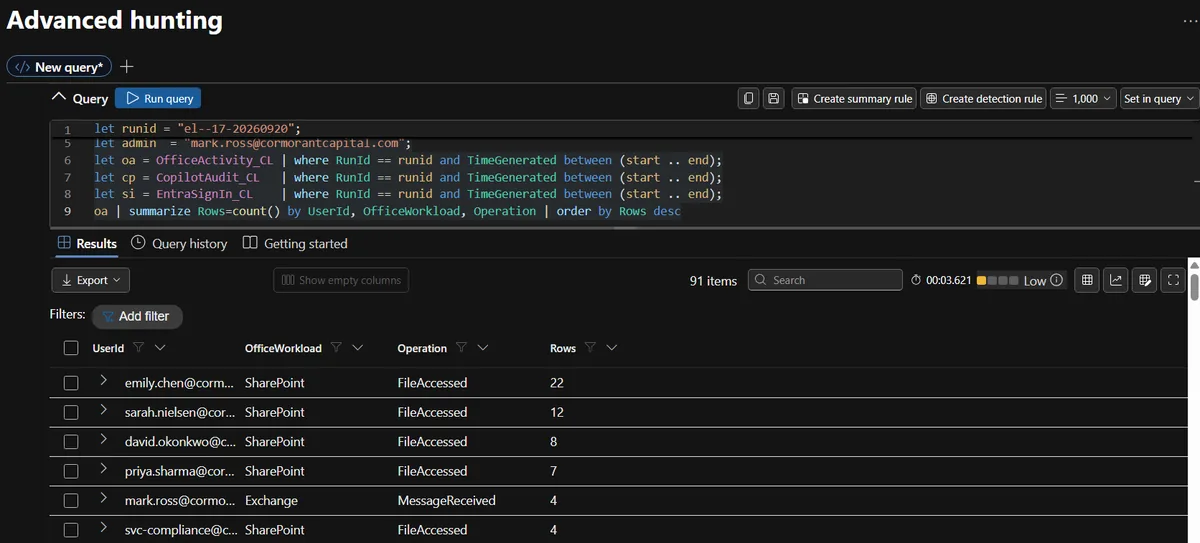Open the Getting started tab
Screen dimensions: 1200x543
coord(295,243)
